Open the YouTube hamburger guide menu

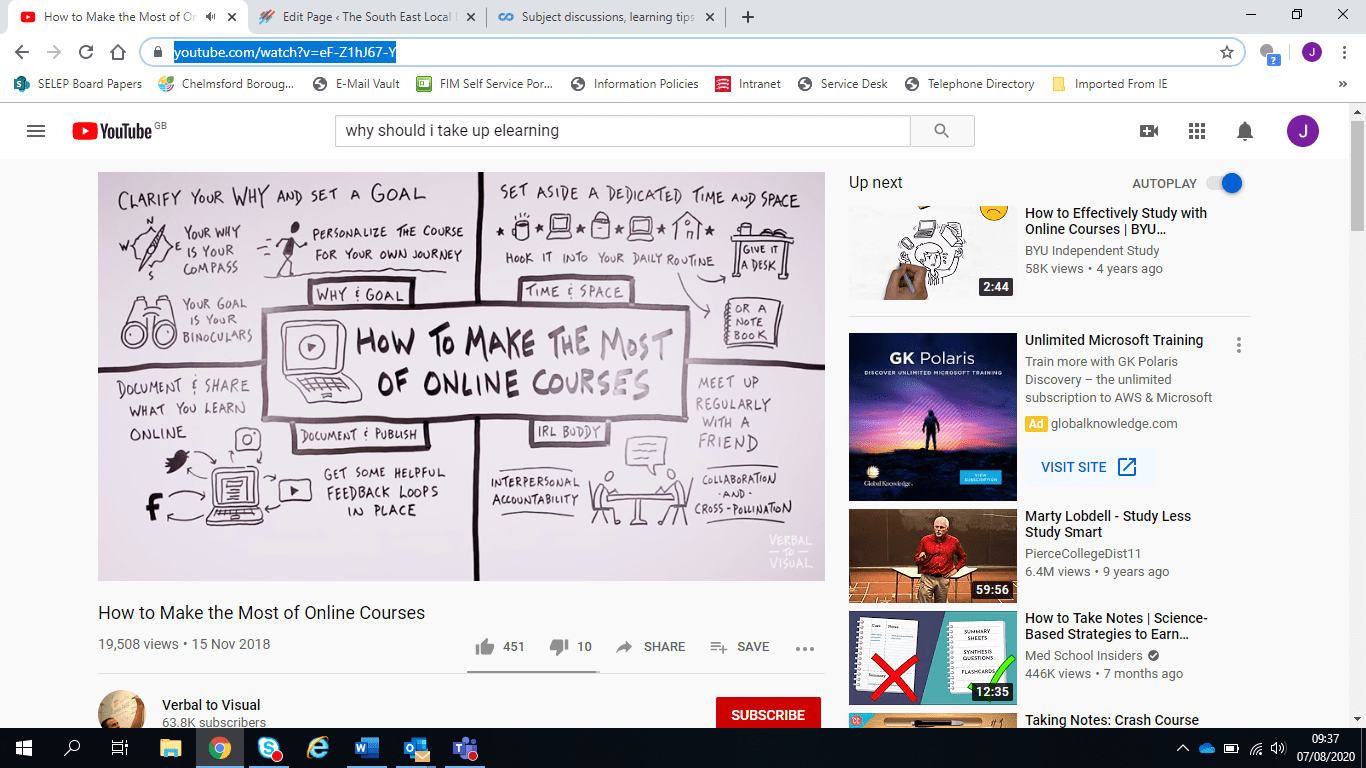pos(36,131)
